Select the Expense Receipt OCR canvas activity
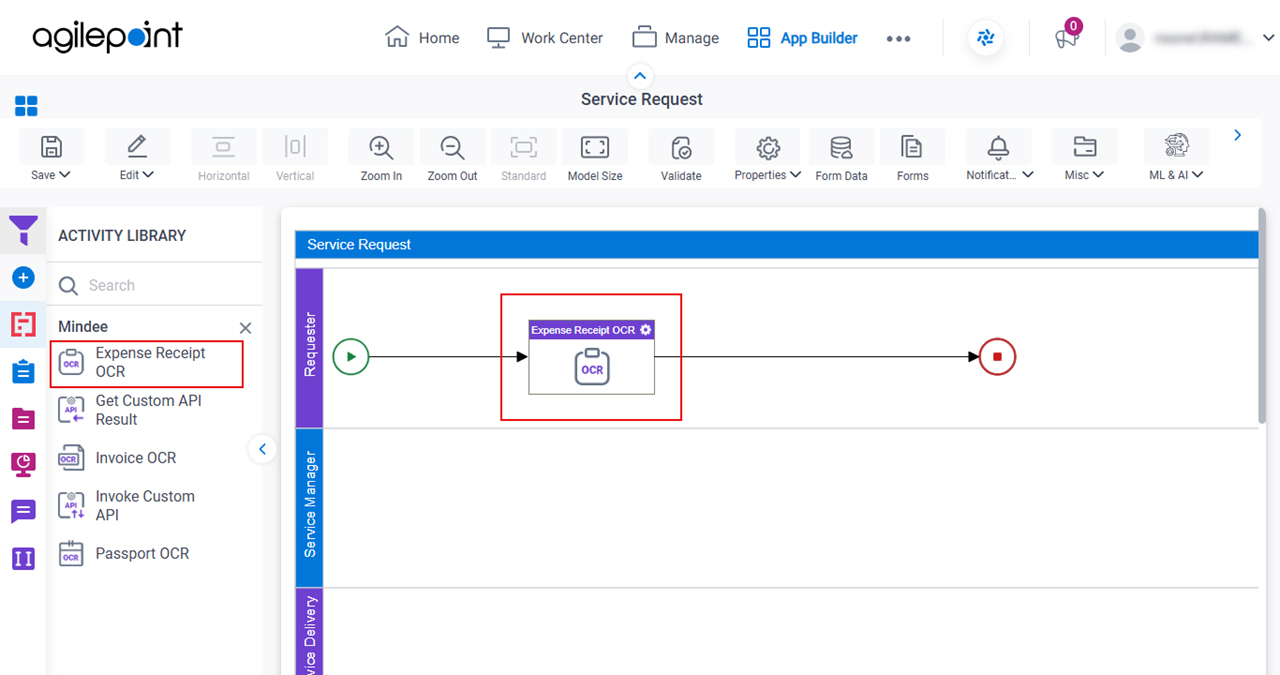The image size is (1280, 675). pyautogui.click(x=592, y=357)
